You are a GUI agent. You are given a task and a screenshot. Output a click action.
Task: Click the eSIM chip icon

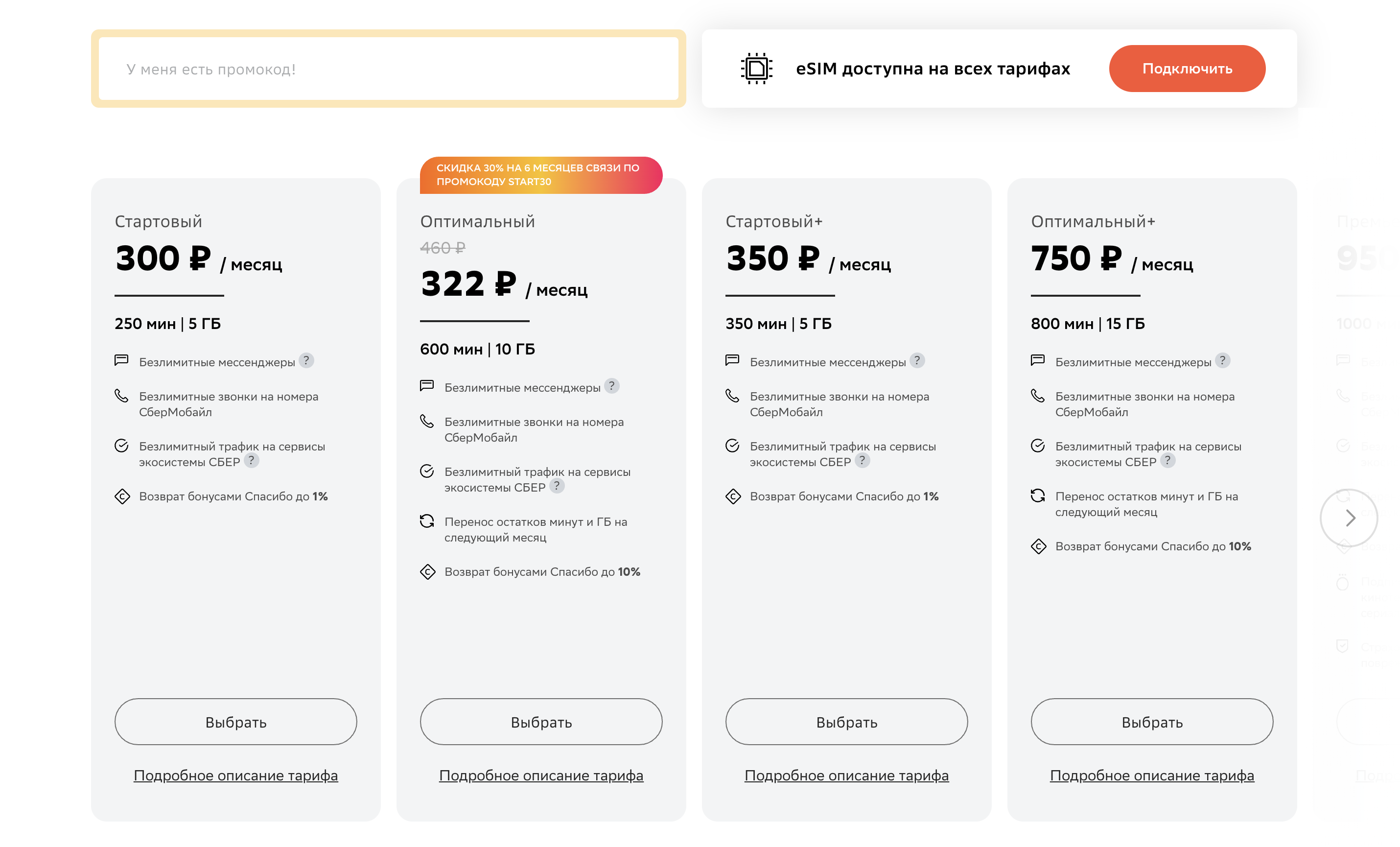758,68
